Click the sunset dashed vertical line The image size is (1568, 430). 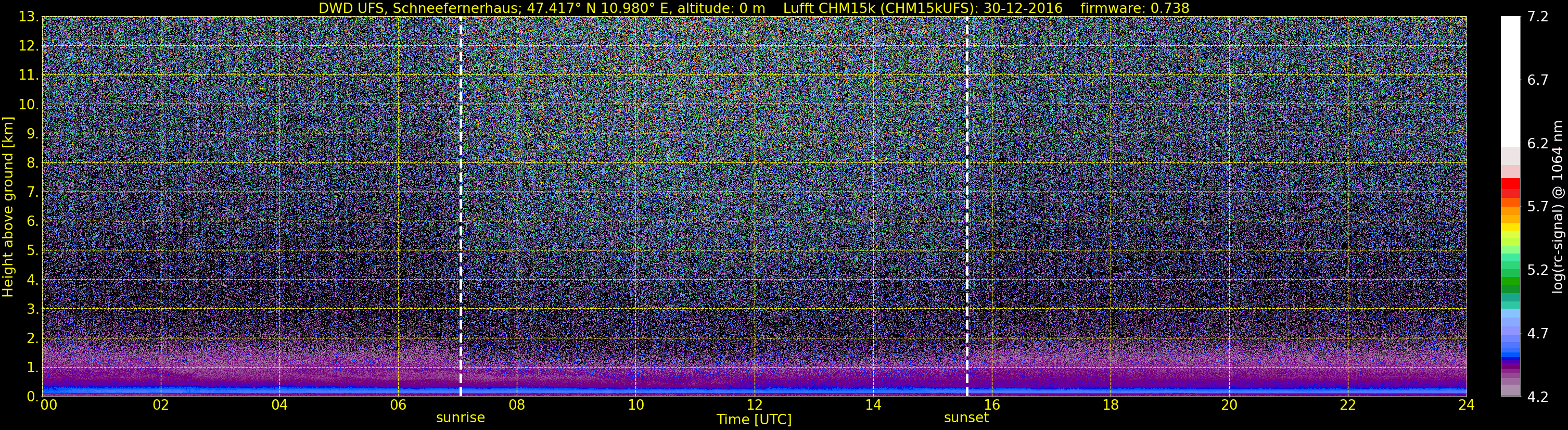pos(966,206)
